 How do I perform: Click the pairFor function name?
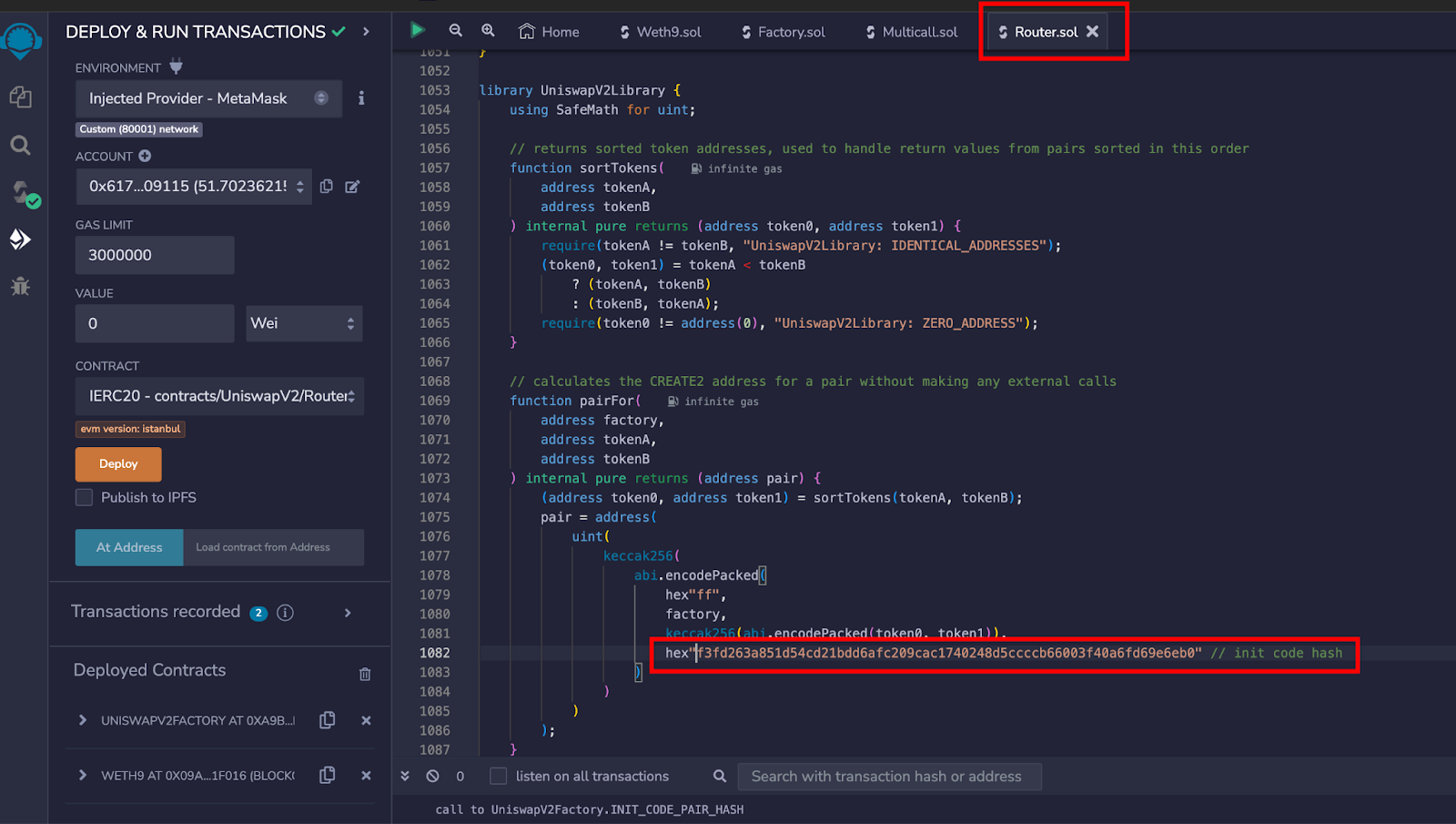(x=607, y=401)
